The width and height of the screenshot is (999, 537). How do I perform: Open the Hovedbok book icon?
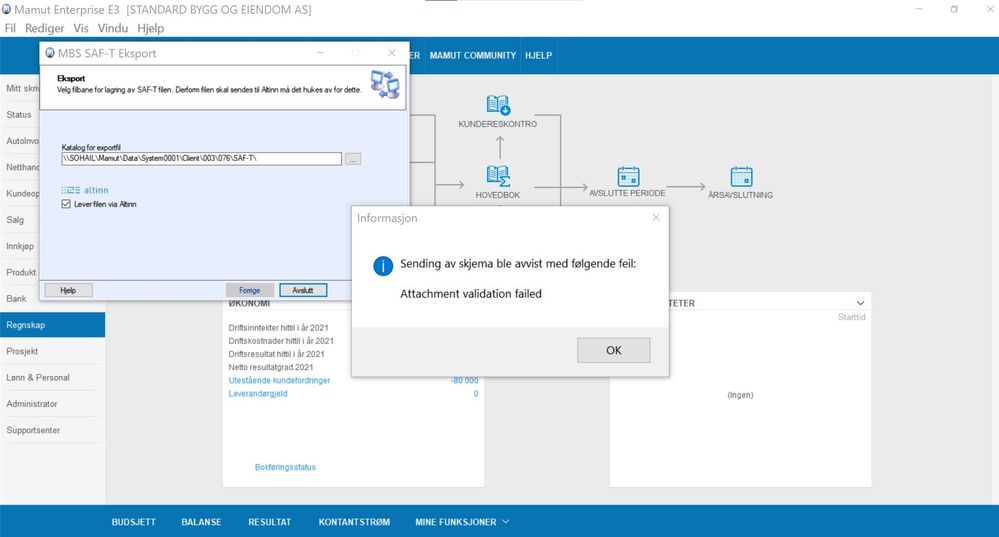click(x=498, y=176)
